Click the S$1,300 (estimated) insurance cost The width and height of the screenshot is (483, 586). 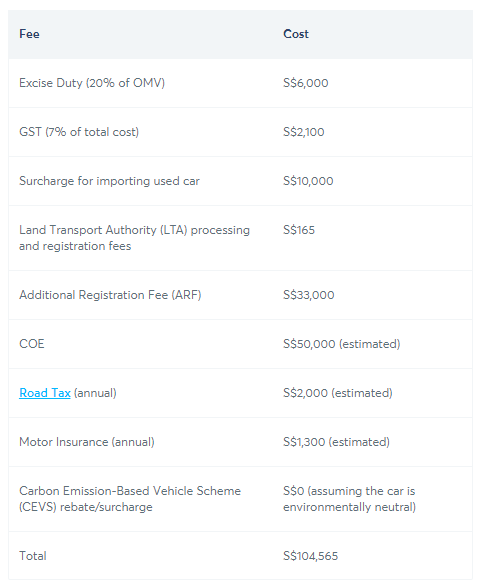point(336,442)
